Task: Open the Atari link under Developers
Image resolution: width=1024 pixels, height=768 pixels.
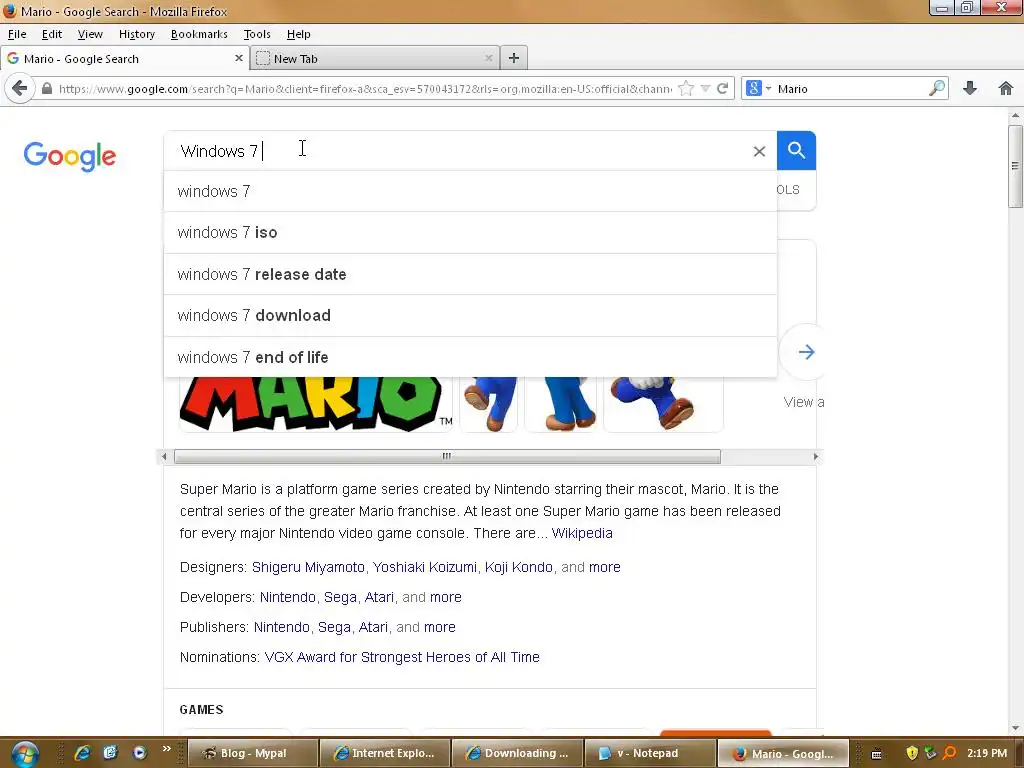Action: tap(379, 597)
